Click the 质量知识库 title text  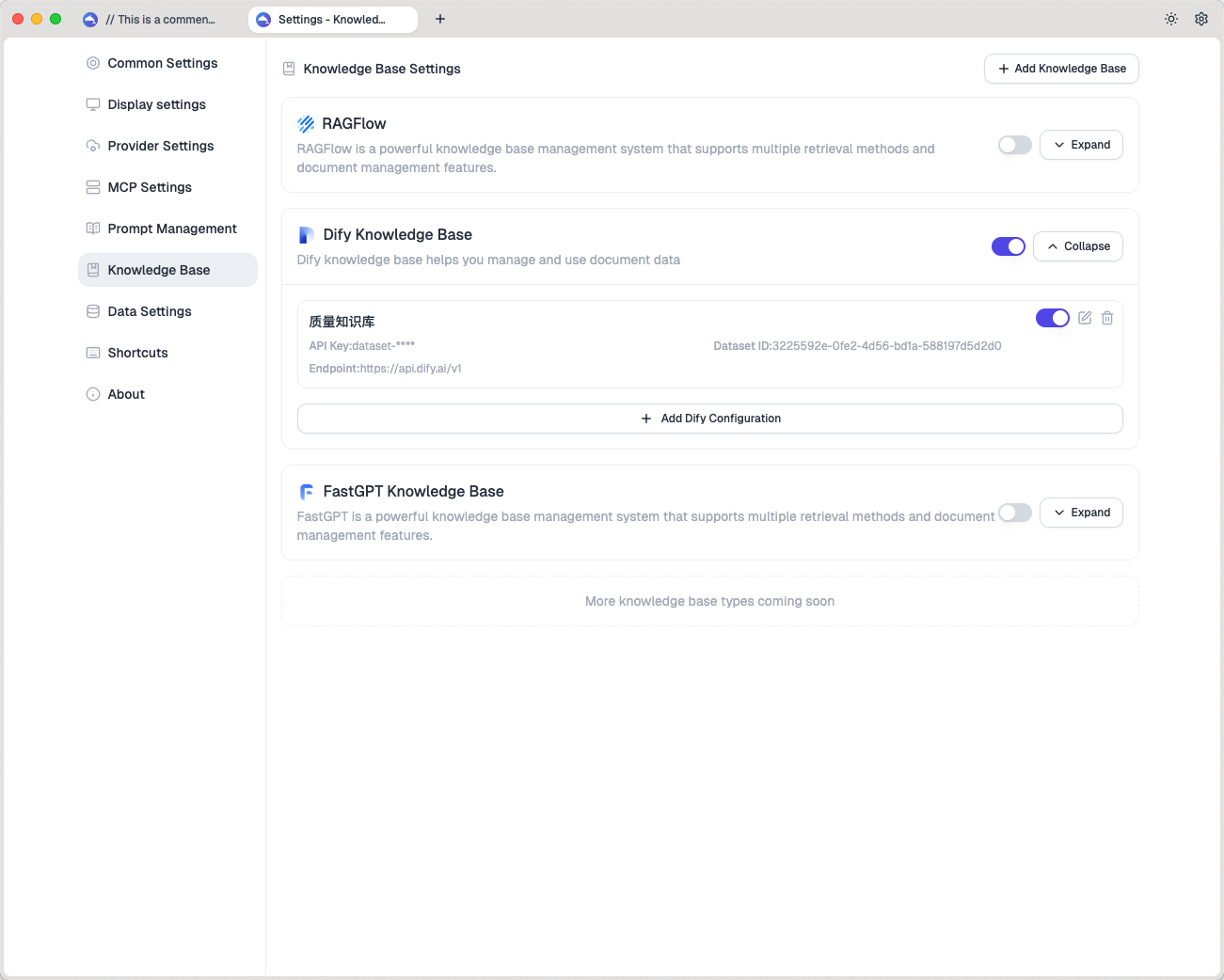pyautogui.click(x=342, y=322)
